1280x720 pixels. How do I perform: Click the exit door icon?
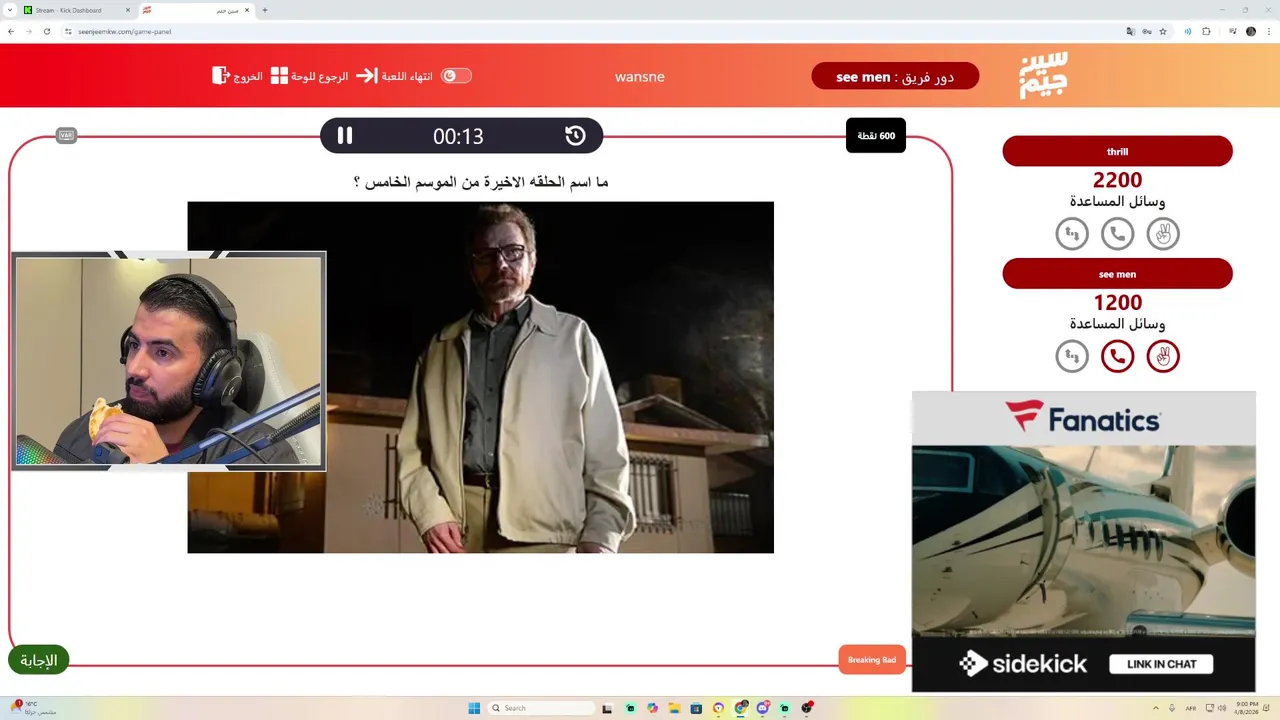[221, 76]
